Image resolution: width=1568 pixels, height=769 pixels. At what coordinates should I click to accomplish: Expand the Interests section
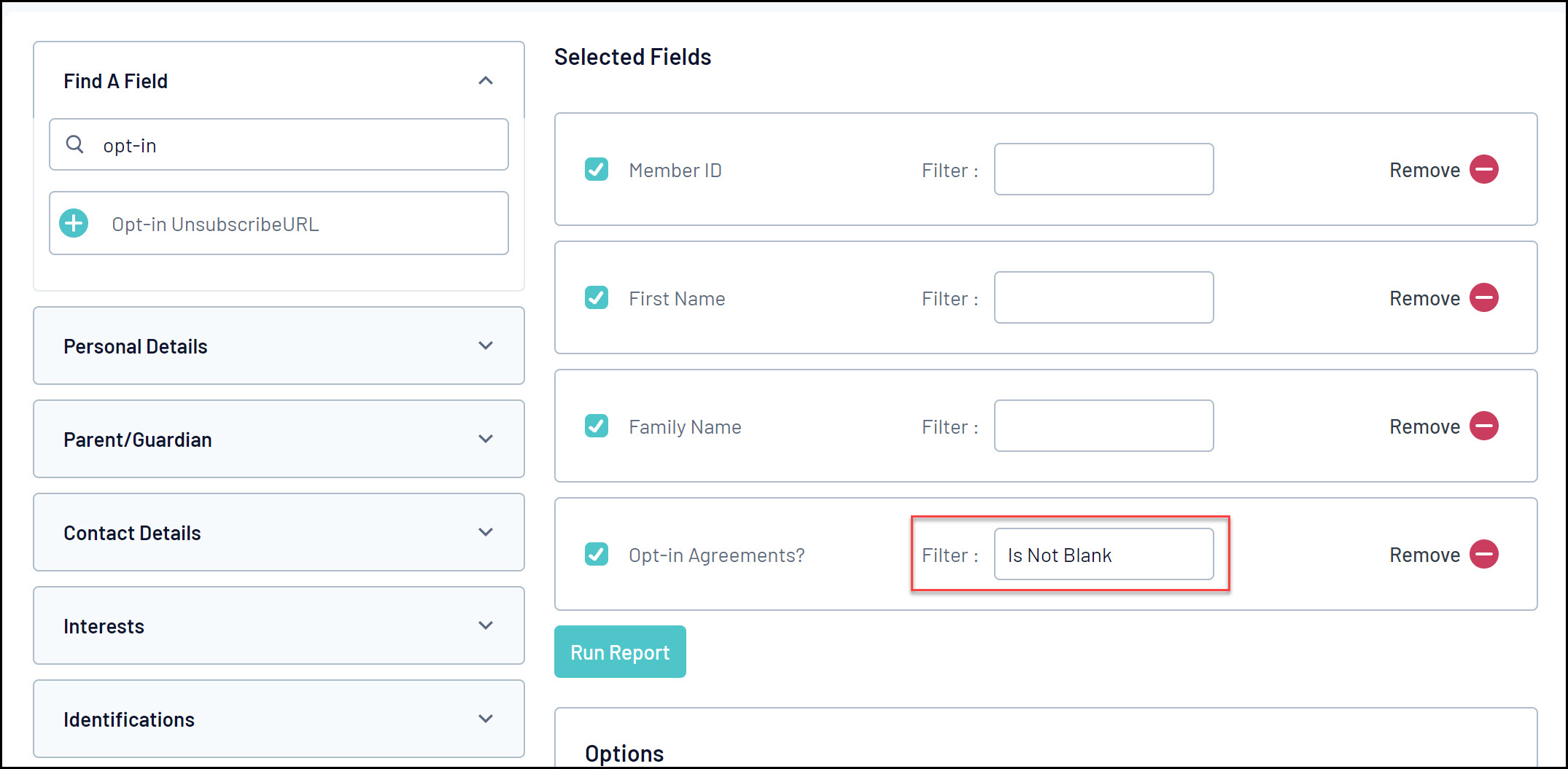pos(486,626)
